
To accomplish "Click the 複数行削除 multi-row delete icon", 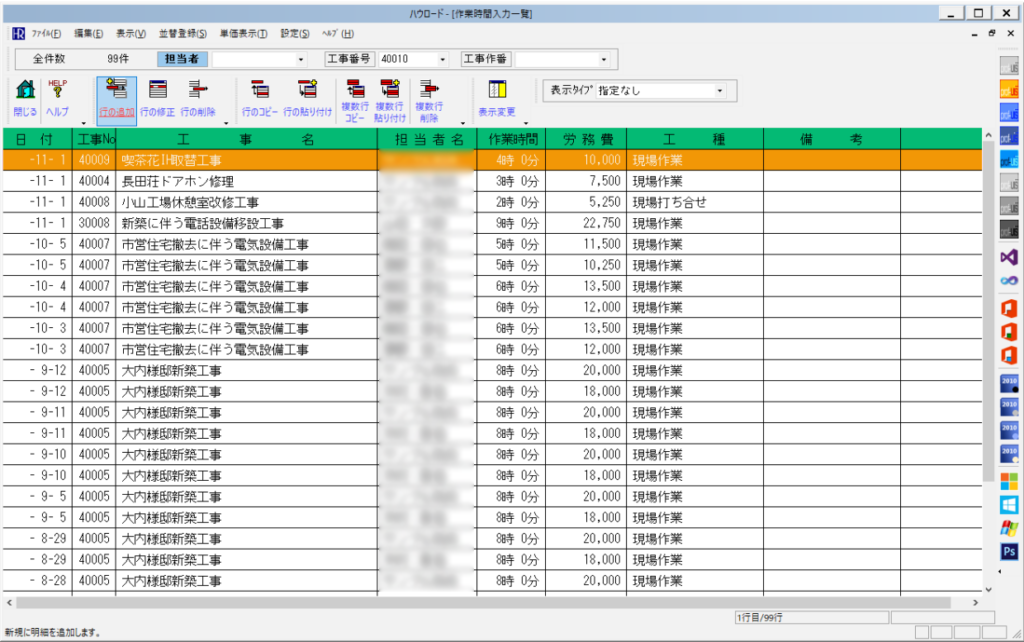I will (x=428, y=96).
